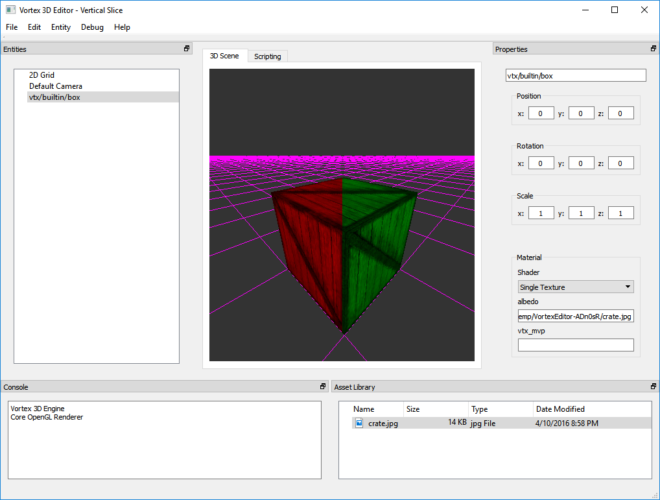This screenshot has width=660, height=500.
Task: Open the File menu
Action: [x=11, y=27]
